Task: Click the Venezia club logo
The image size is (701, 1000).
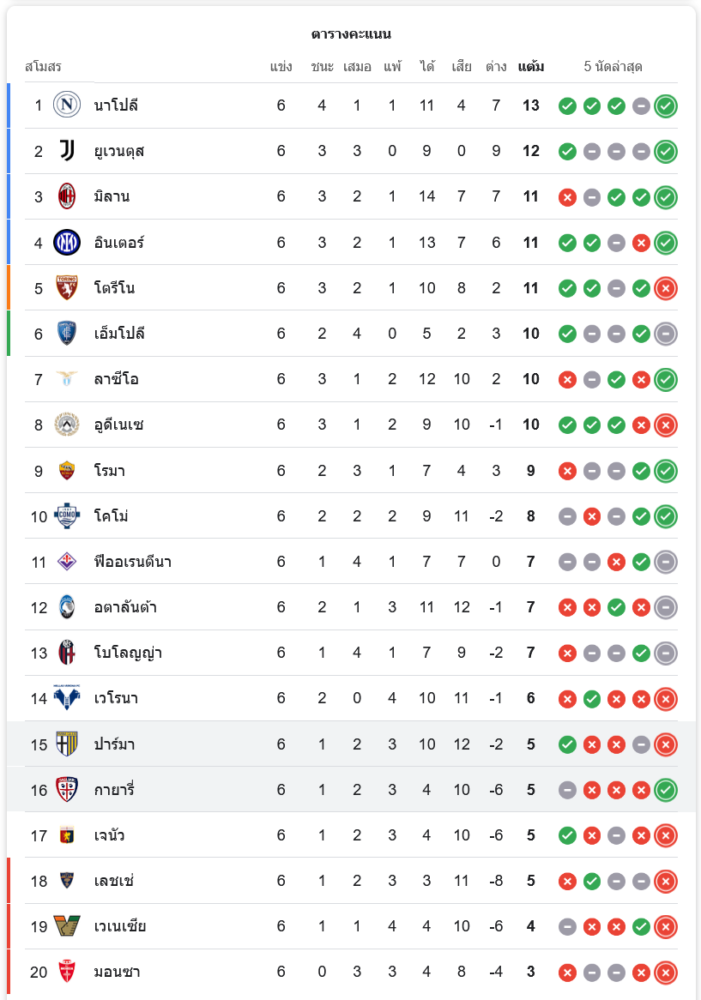Action: tap(67, 925)
